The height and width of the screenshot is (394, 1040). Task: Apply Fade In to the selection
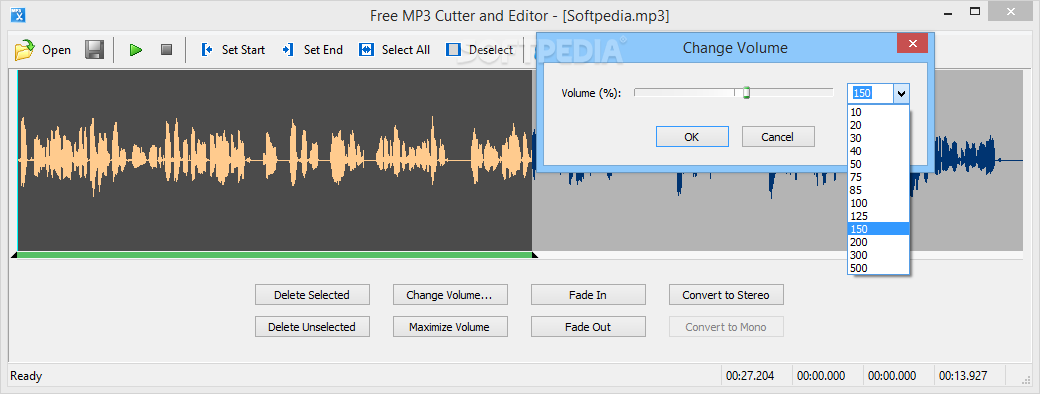[x=588, y=295]
